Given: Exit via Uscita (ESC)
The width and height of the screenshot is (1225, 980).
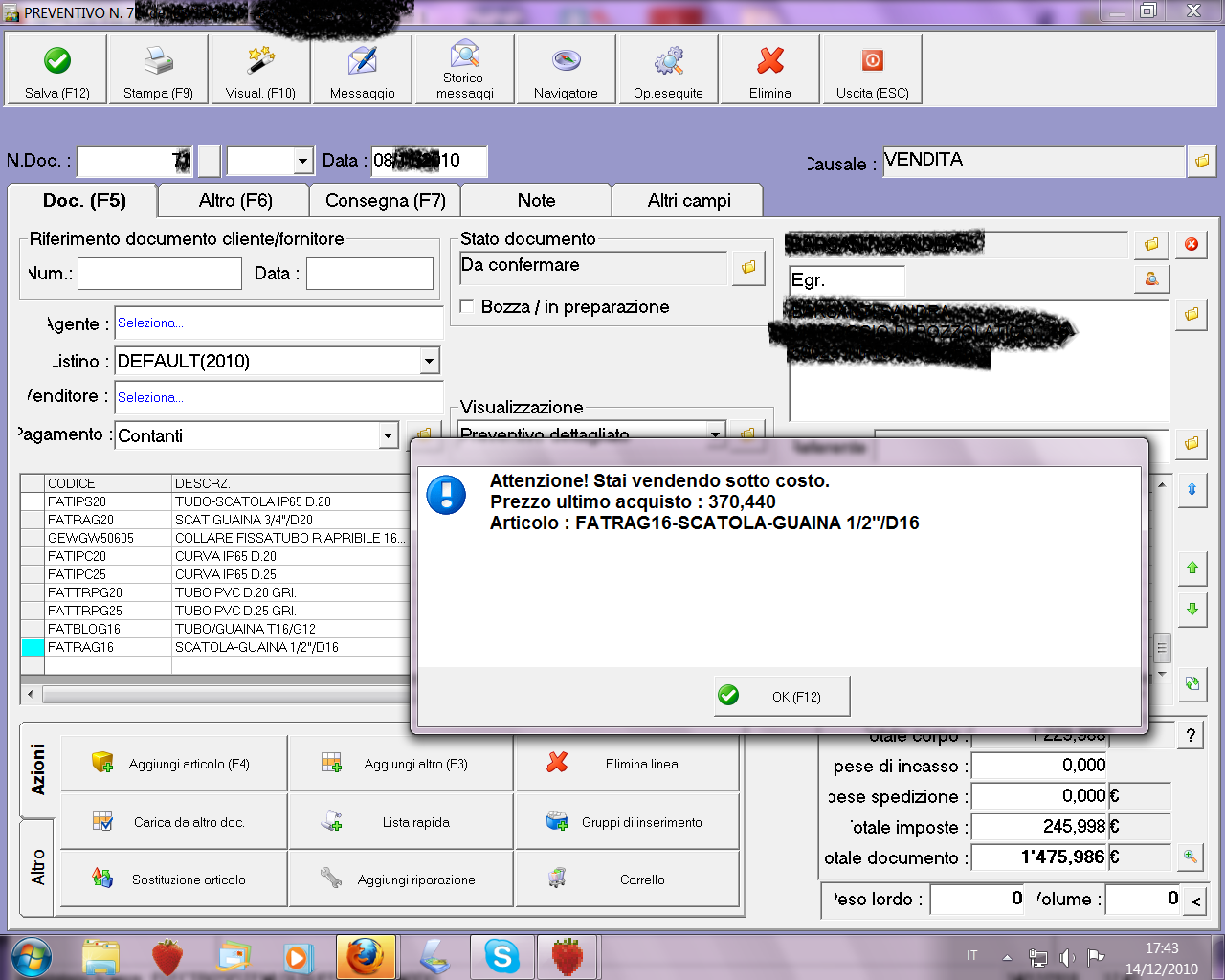Looking at the screenshot, I should (x=873, y=70).
